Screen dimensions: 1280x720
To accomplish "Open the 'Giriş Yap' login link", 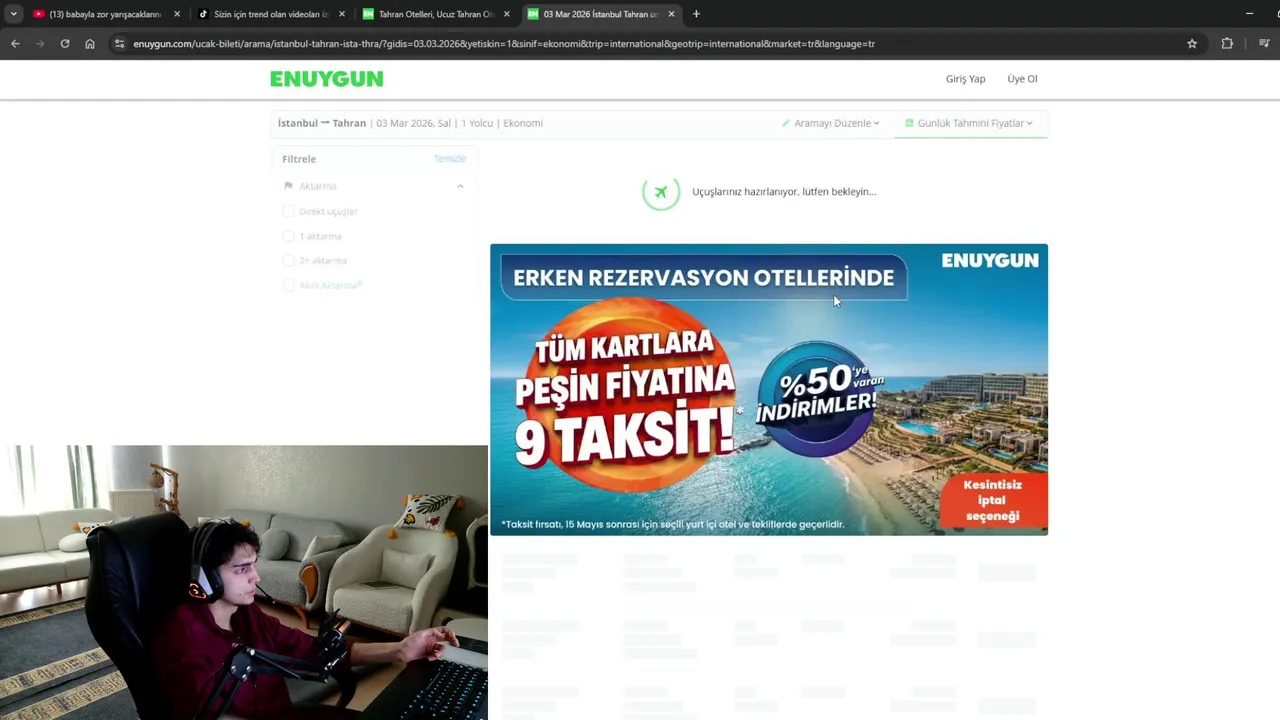I will 965,79.
